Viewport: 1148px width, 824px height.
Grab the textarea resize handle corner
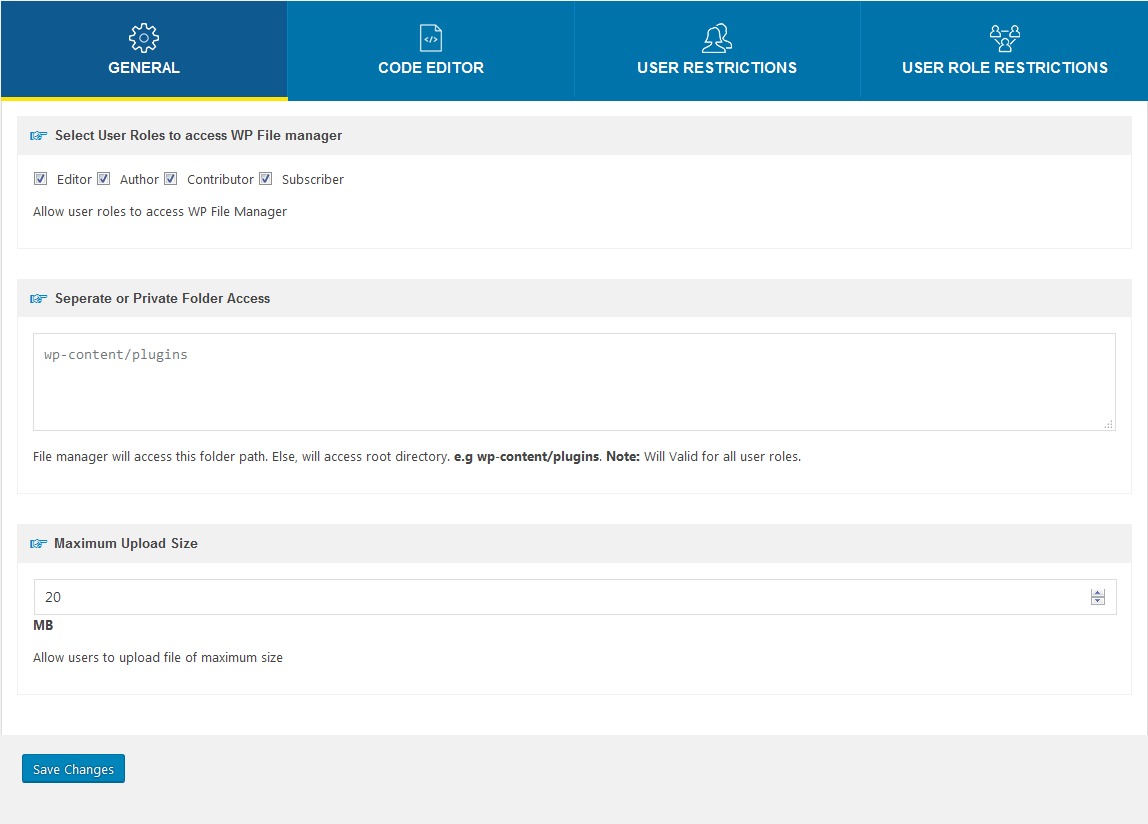pyautogui.click(x=1109, y=425)
